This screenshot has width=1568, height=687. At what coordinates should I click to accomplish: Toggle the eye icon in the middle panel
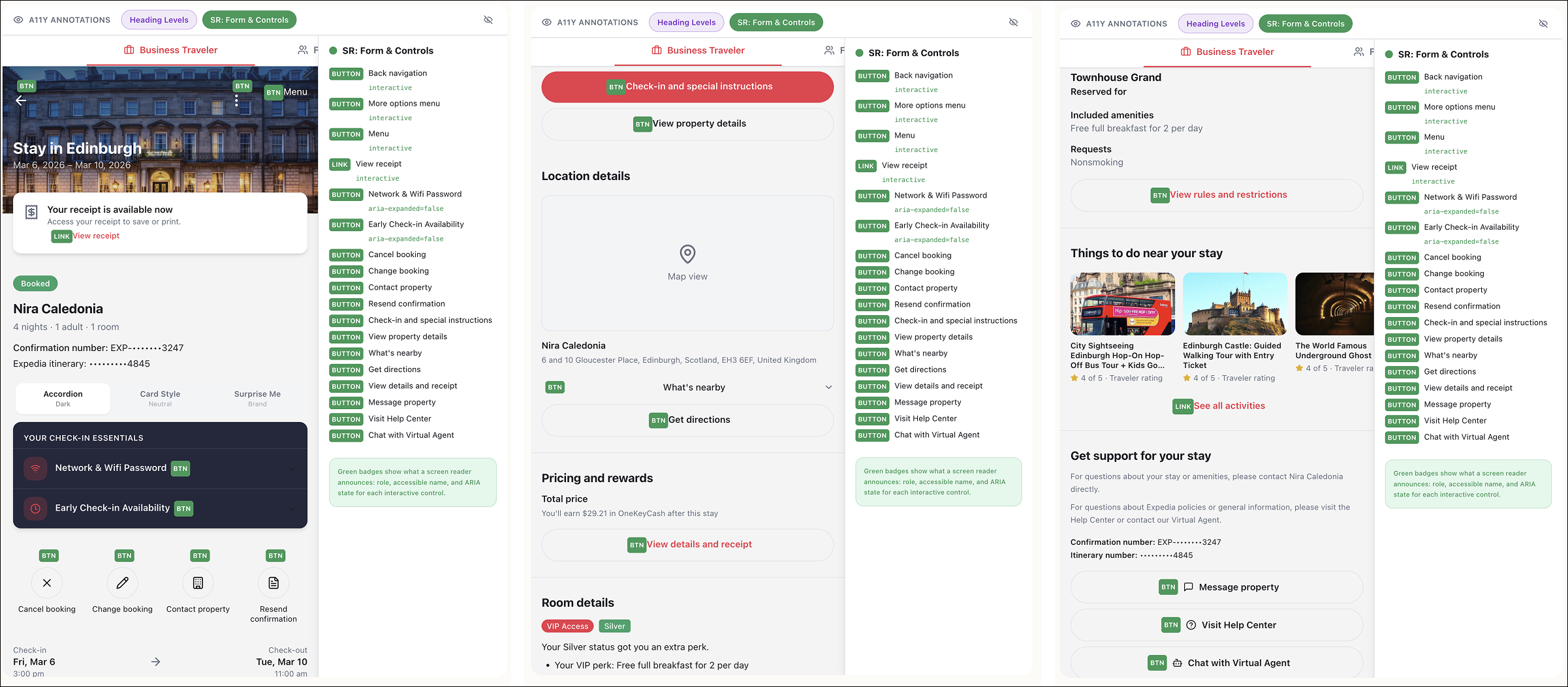click(x=1014, y=22)
